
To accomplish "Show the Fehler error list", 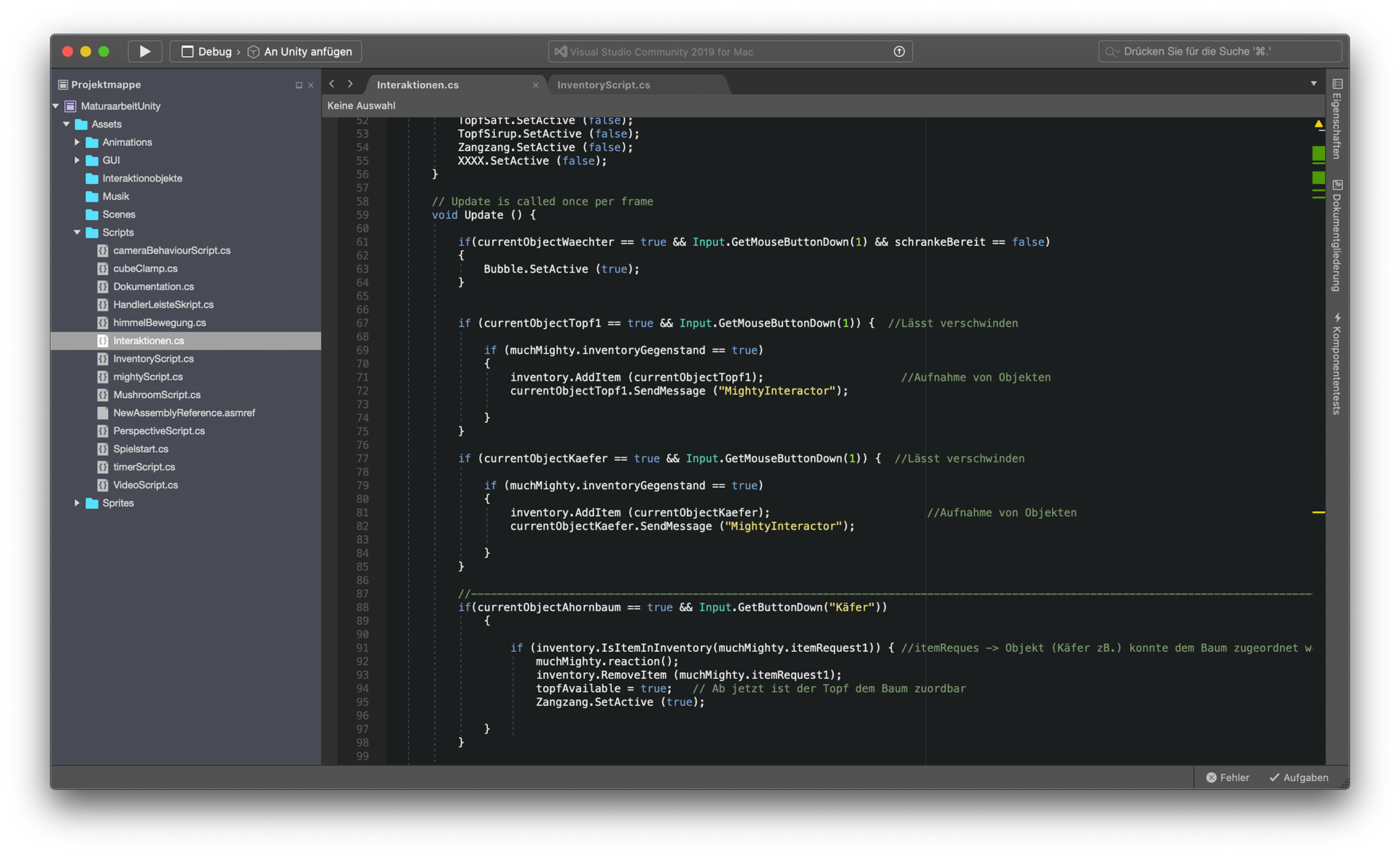I will pyautogui.click(x=1227, y=778).
